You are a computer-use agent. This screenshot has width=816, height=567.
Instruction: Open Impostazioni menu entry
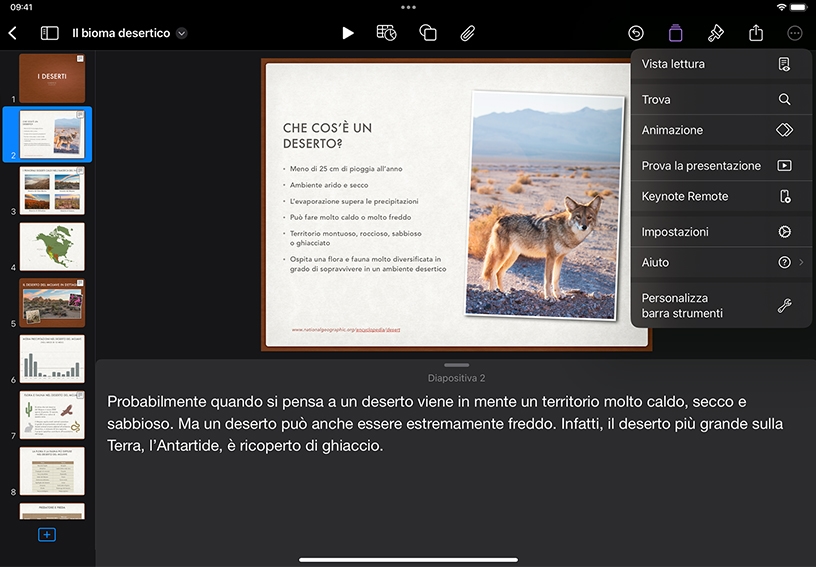pos(721,231)
